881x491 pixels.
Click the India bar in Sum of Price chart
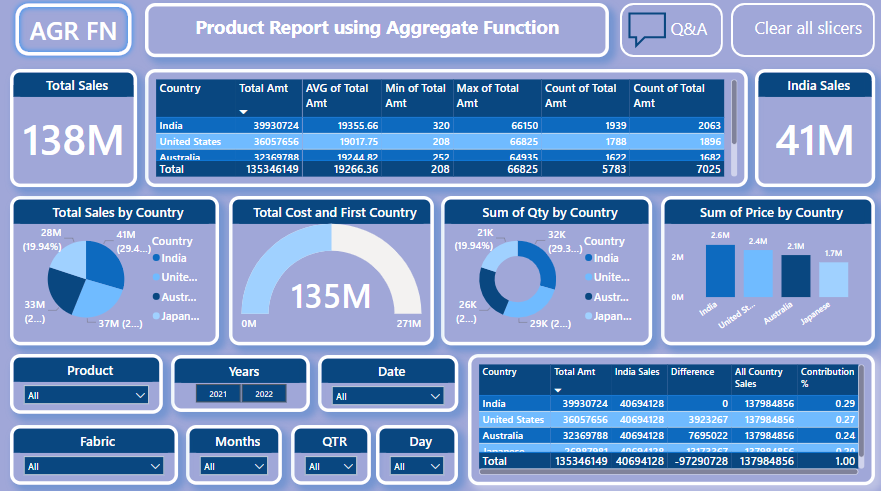point(720,271)
